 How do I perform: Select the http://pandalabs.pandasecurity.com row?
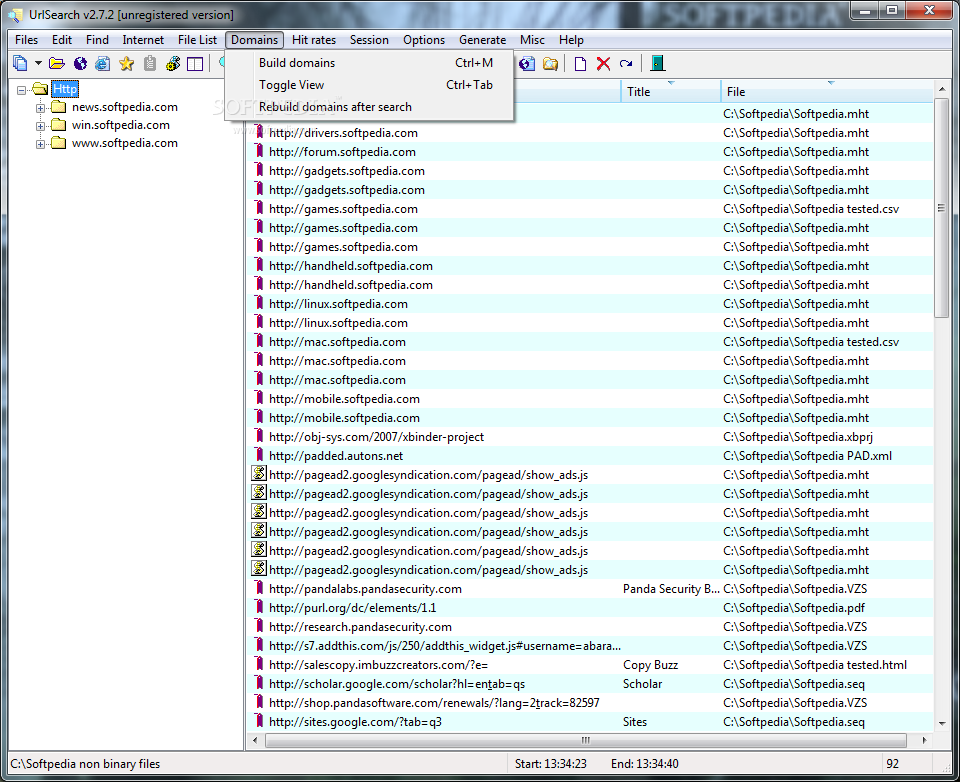(591, 588)
